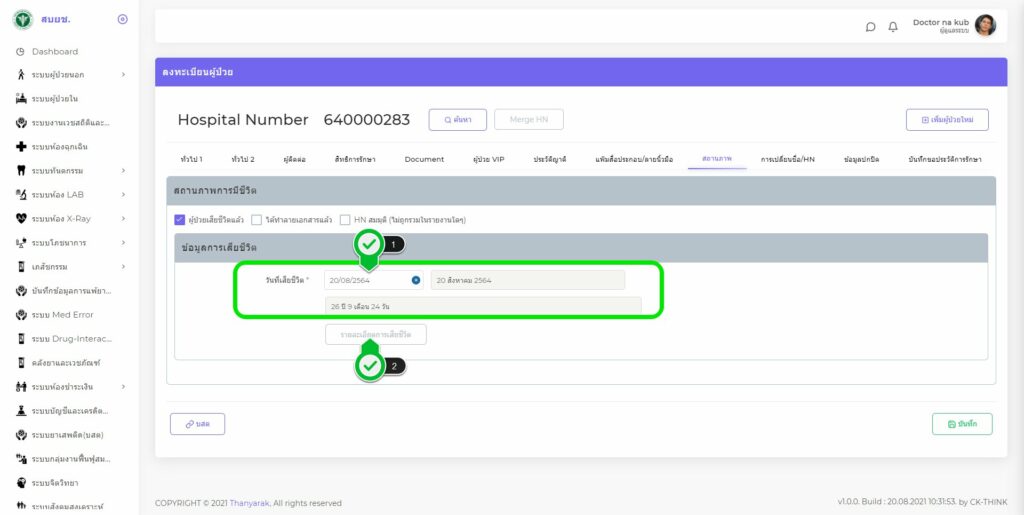Switch to the Document tab
Screen dimensions: 1024x515
(424, 159)
